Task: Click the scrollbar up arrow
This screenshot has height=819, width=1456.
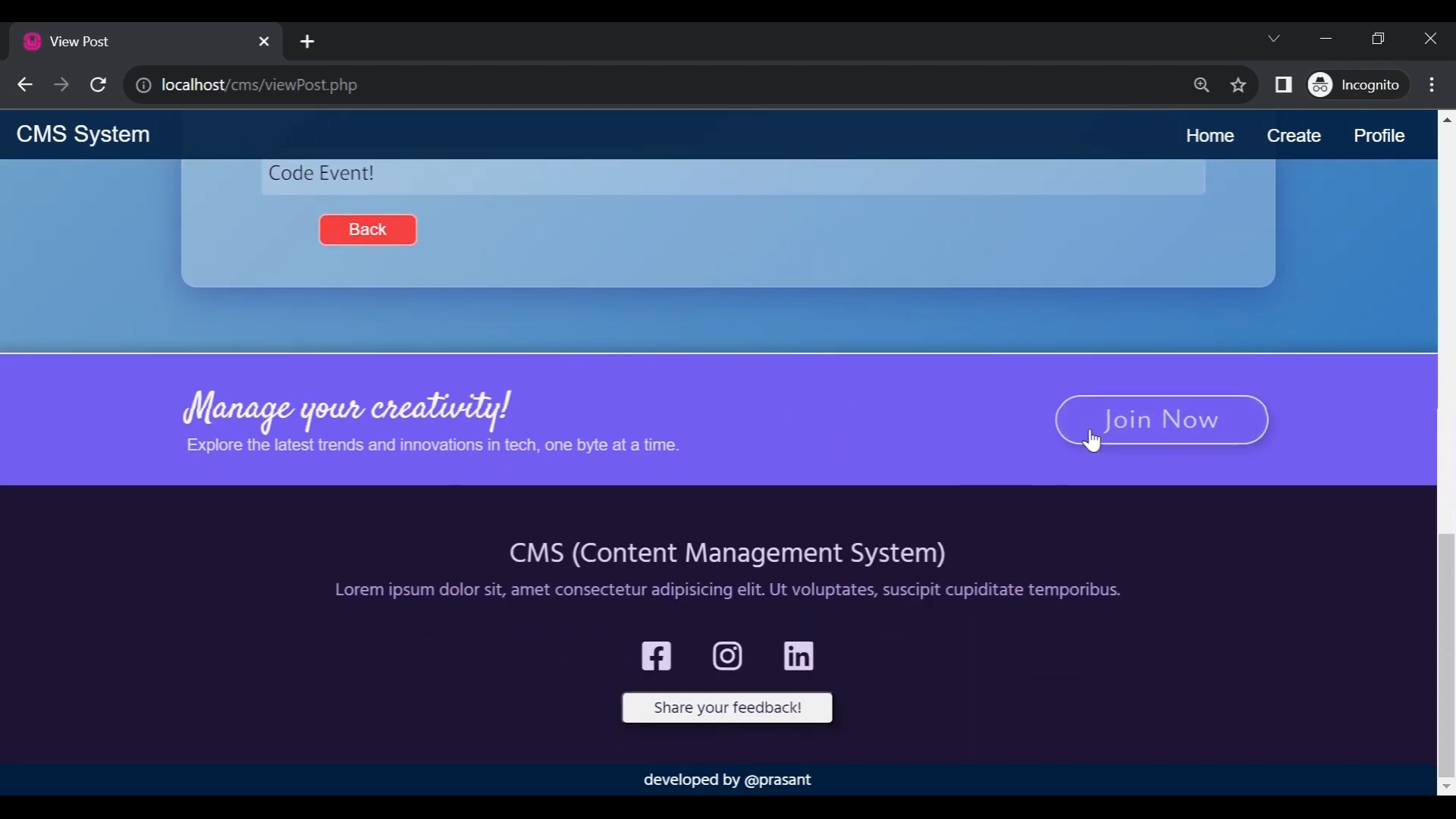Action: (1447, 120)
